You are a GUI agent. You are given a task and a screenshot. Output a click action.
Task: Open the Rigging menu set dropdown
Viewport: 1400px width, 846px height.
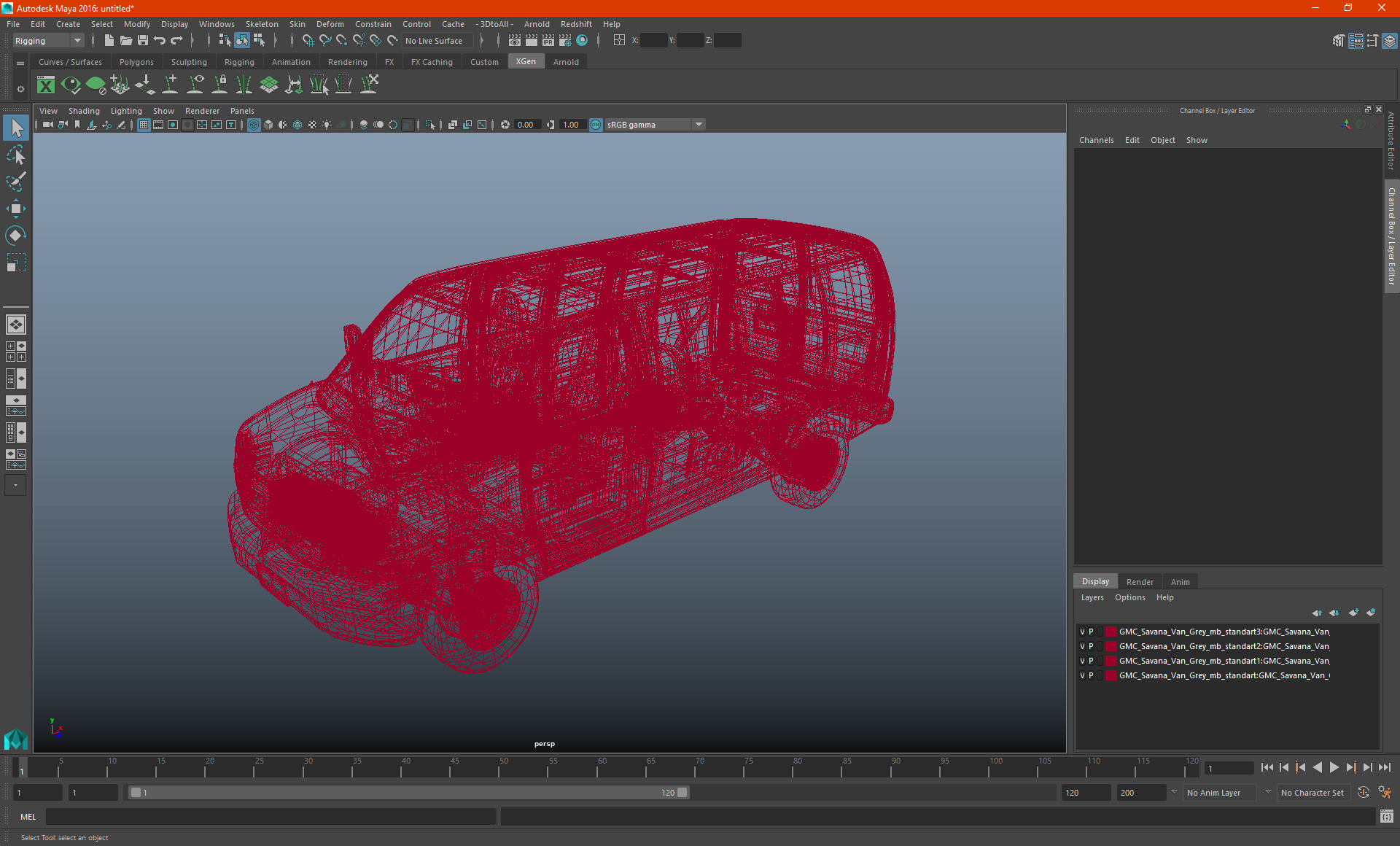[48, 41]
